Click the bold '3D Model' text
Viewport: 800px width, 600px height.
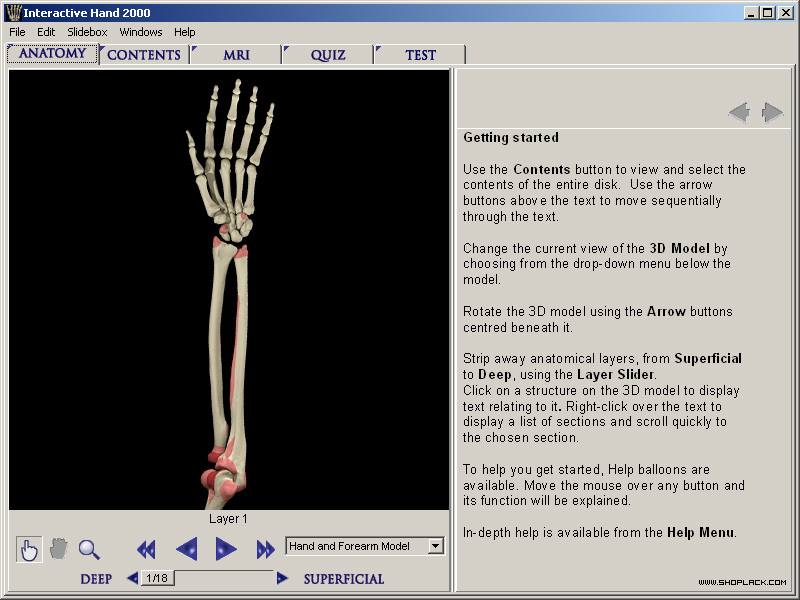679,248
